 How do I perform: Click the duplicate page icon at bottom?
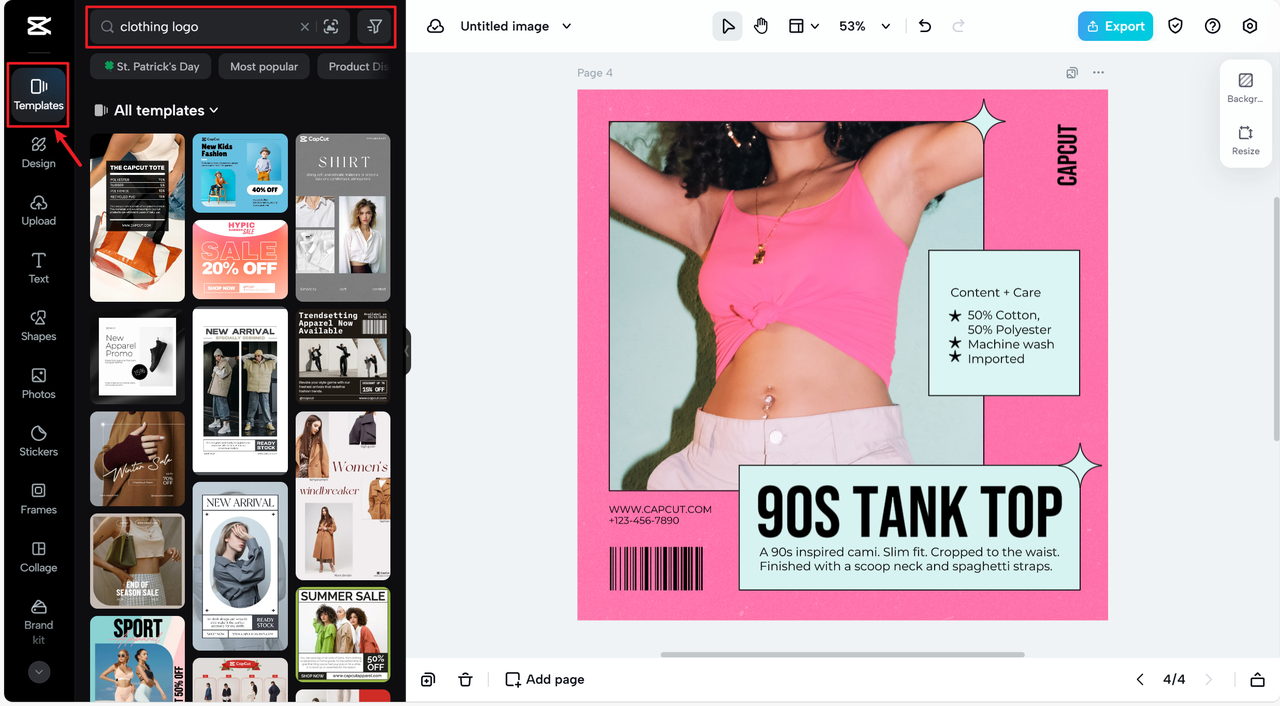click(428, 680)
